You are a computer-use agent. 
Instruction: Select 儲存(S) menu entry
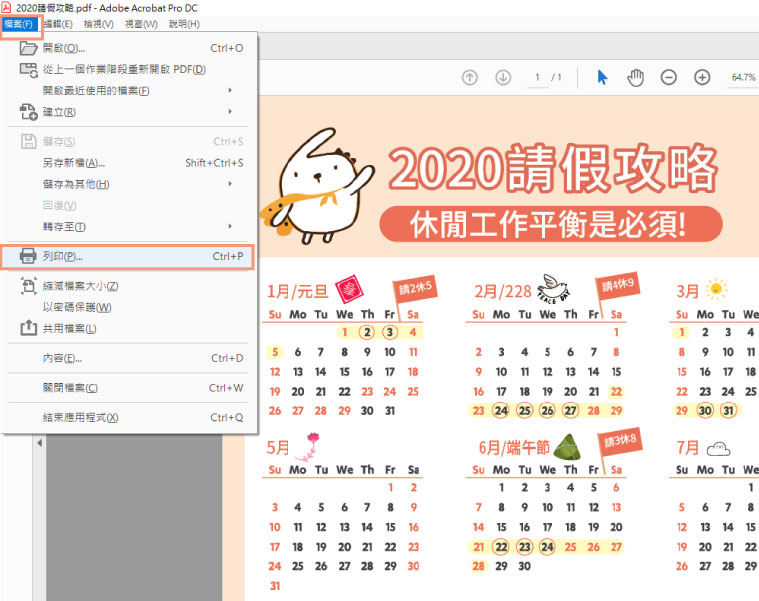pyautogui.click(x=128, y=141)
